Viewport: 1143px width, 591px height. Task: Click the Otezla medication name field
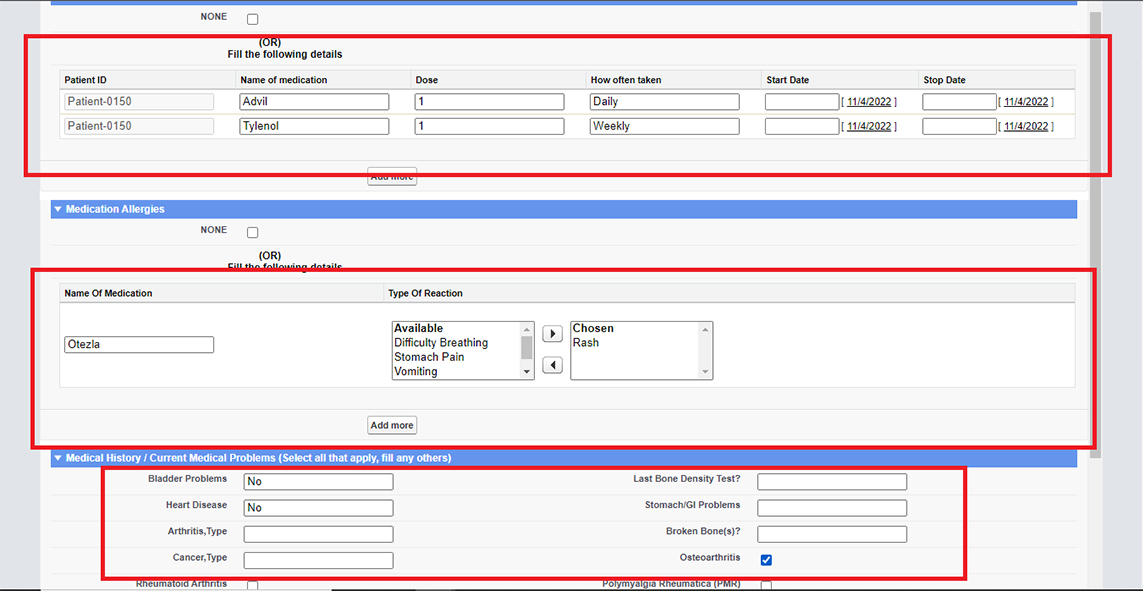coord(139,345)
